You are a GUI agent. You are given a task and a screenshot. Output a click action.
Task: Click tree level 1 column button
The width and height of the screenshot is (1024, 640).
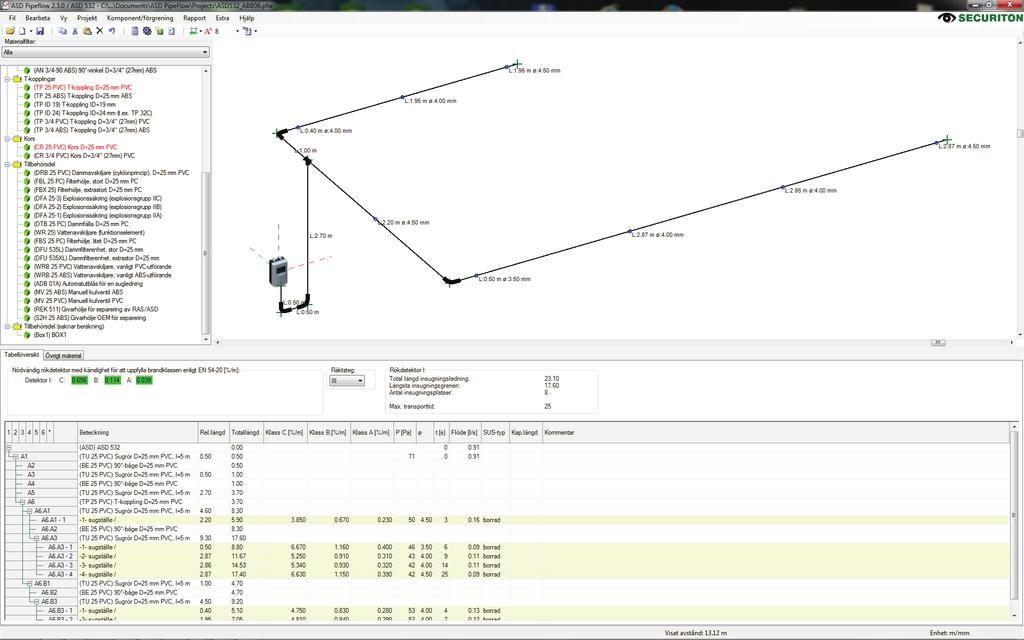8,432
